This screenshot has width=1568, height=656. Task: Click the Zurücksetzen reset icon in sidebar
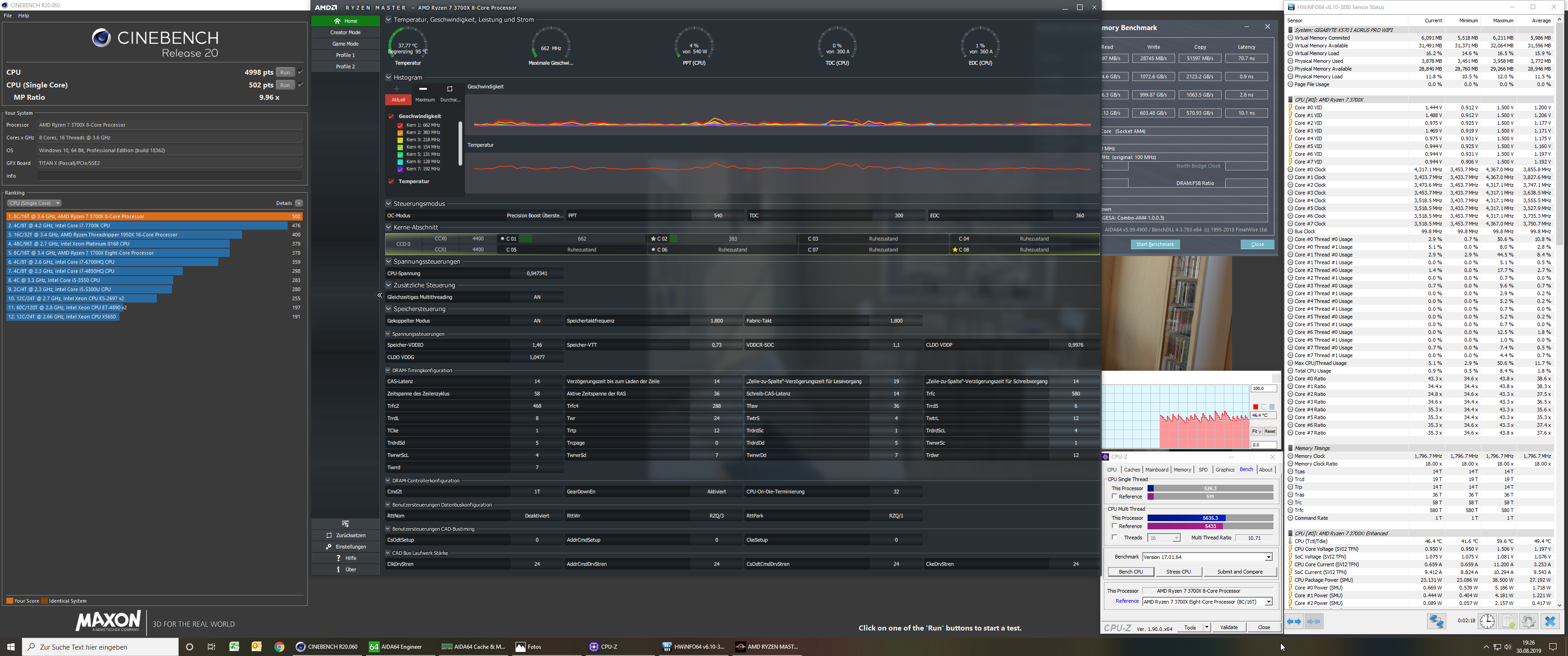click(329, 536)
